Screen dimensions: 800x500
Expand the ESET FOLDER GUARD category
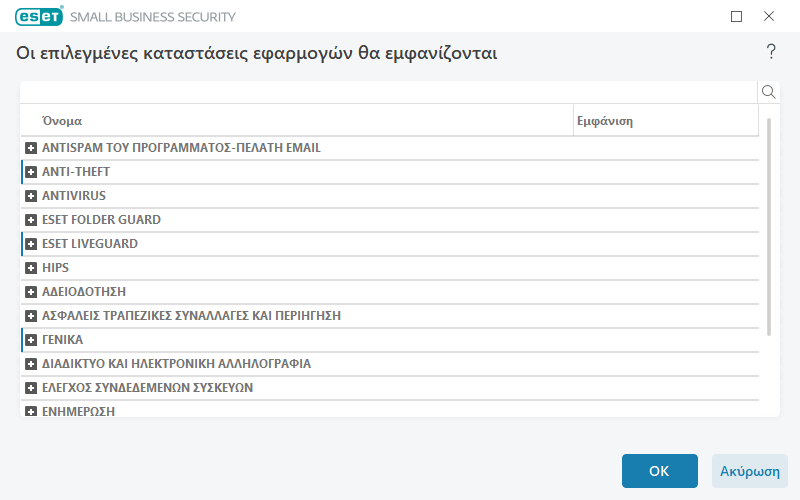coord(31,220)
